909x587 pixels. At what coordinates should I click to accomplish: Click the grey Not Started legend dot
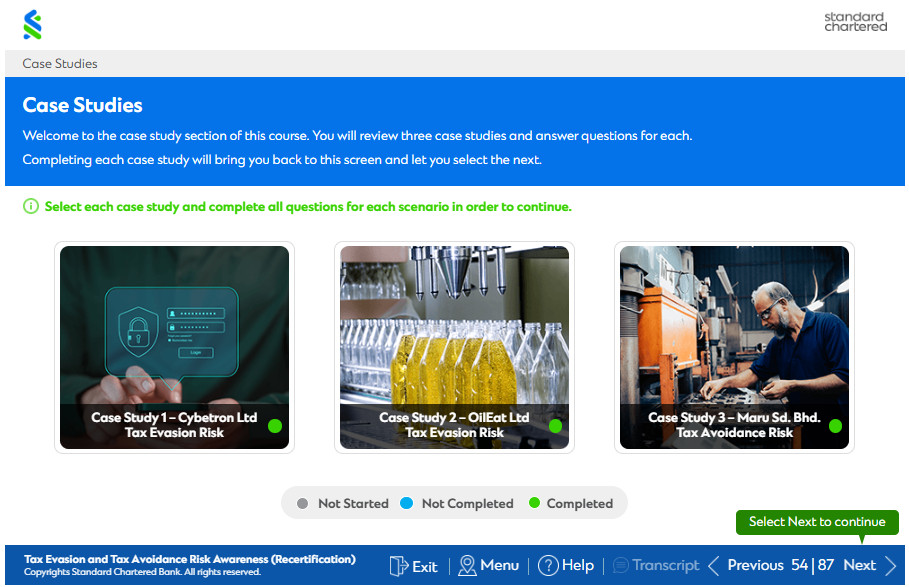302,504
